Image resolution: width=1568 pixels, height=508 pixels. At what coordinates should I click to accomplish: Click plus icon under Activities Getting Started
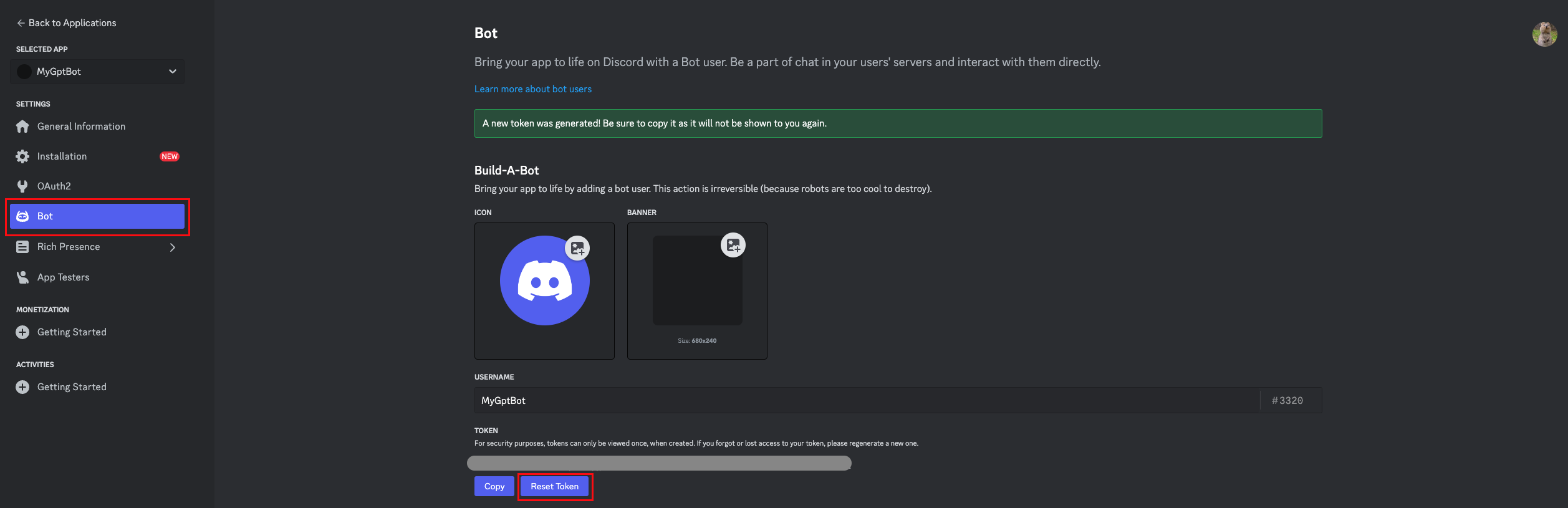tap(22, 387)
